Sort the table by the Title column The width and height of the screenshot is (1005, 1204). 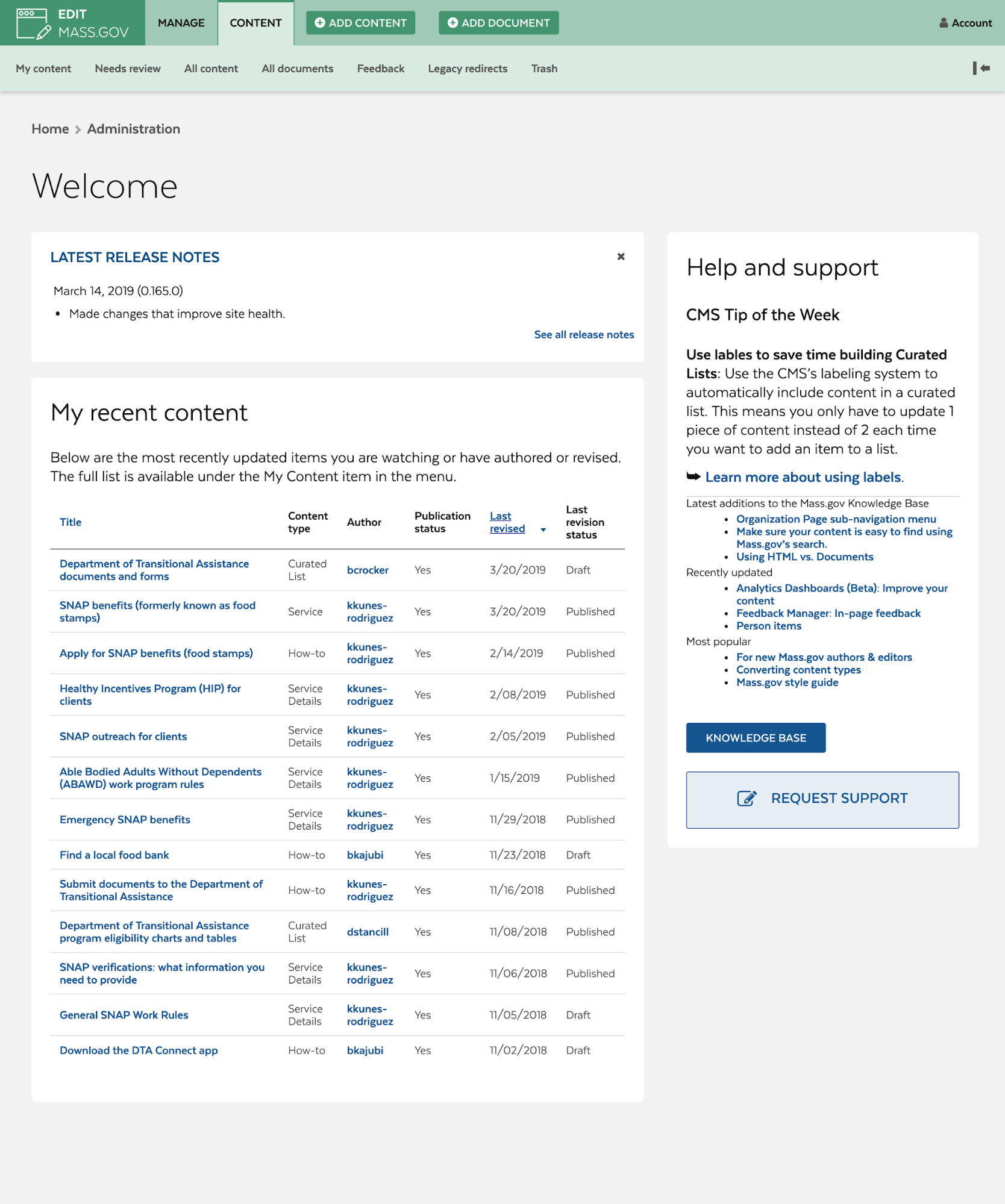pos(70,522)
